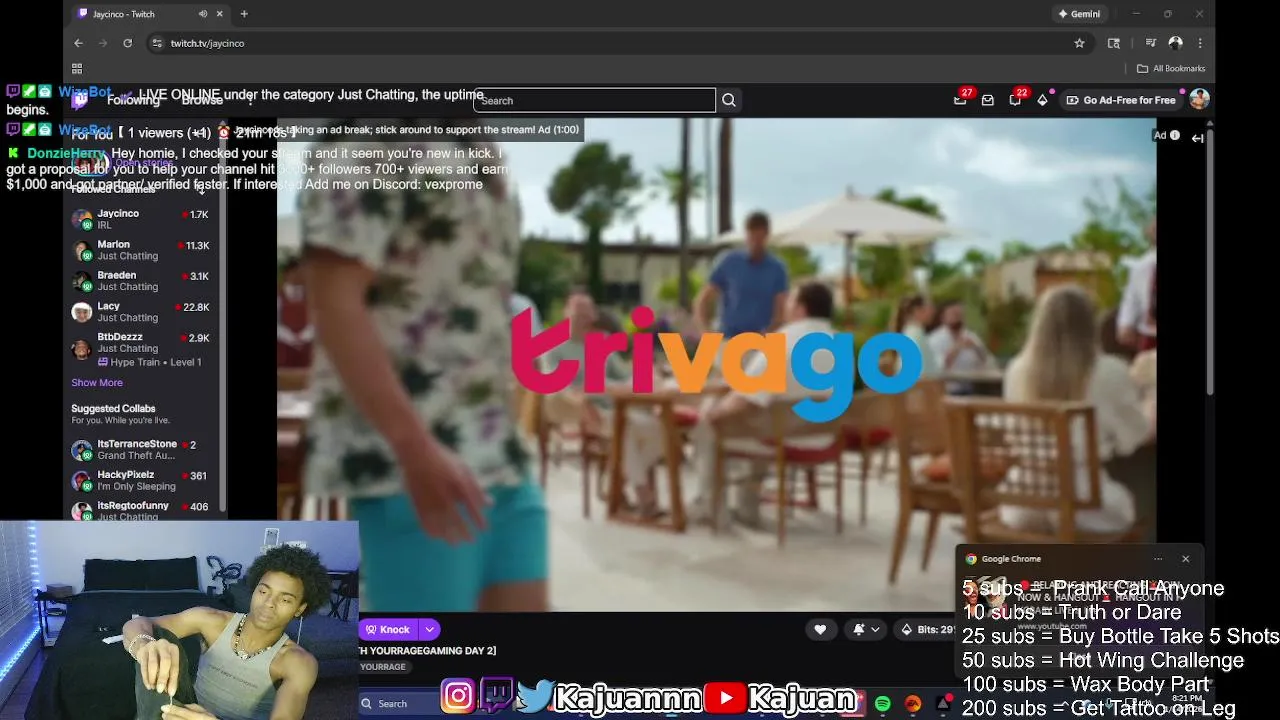
Task: Click the Bits button below video
Action: (x=927, y=629)
